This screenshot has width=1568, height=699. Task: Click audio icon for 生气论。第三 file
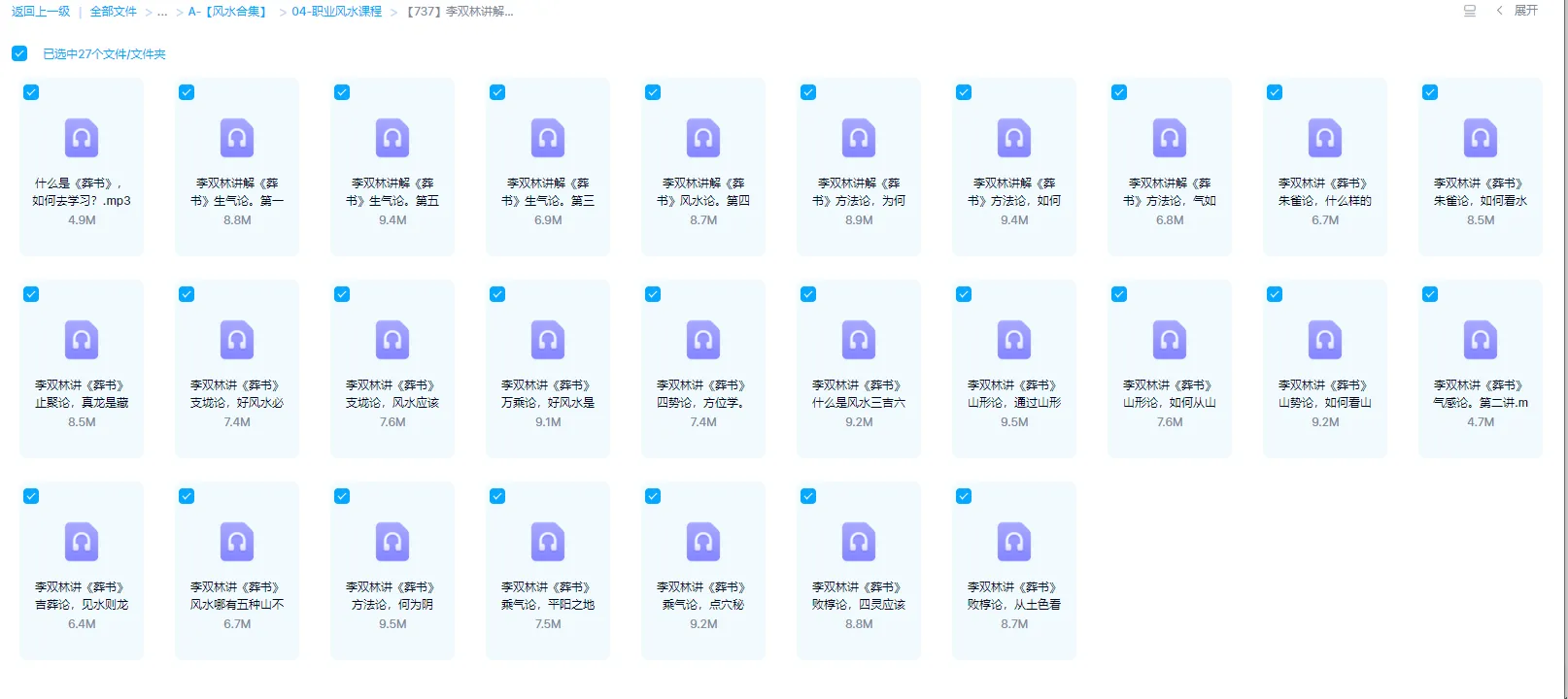point(548,138)
